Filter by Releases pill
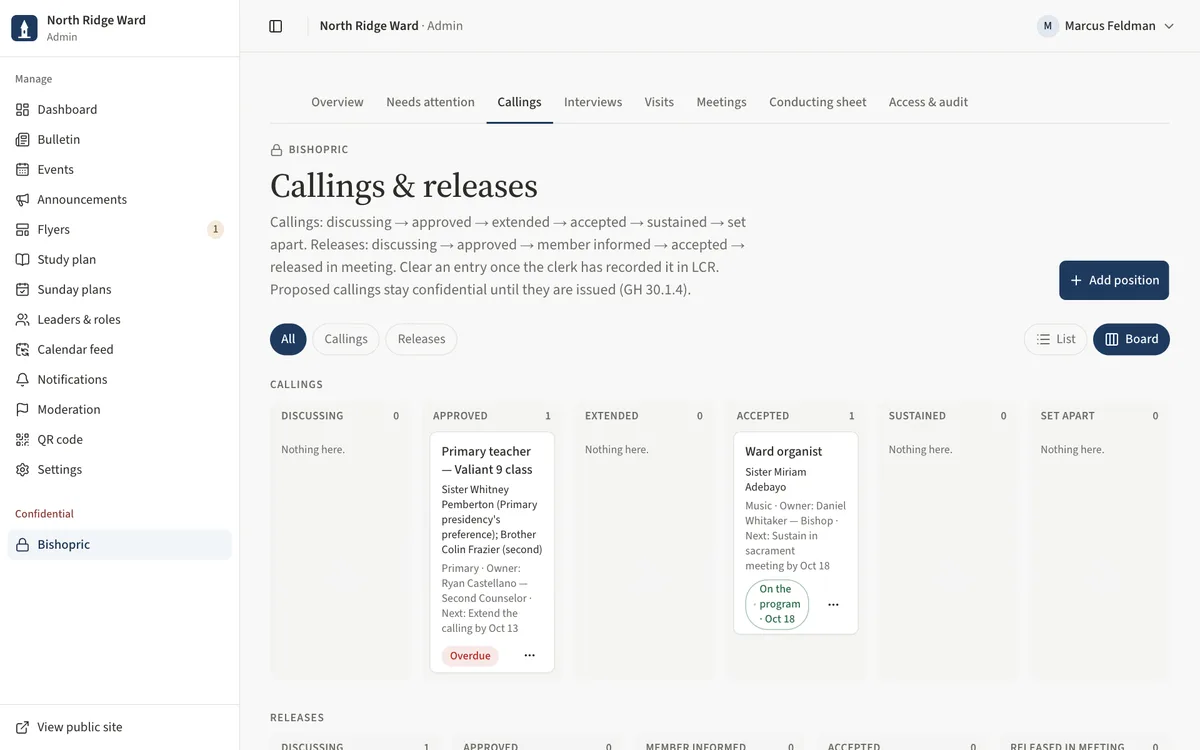This screenshot has width=1200, height=750. [x=421, y=339]
